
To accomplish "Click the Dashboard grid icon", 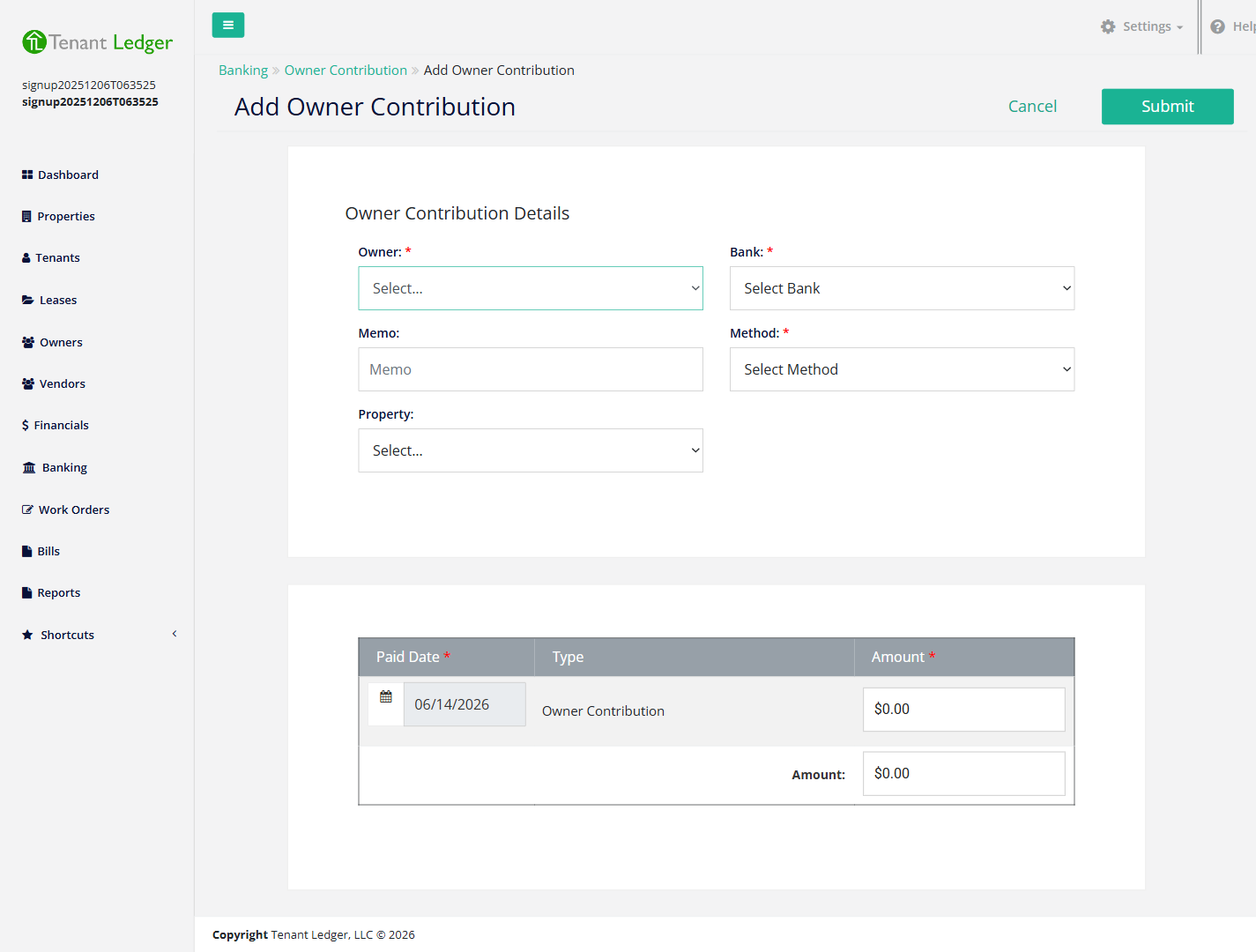I will tap(27, 175).
